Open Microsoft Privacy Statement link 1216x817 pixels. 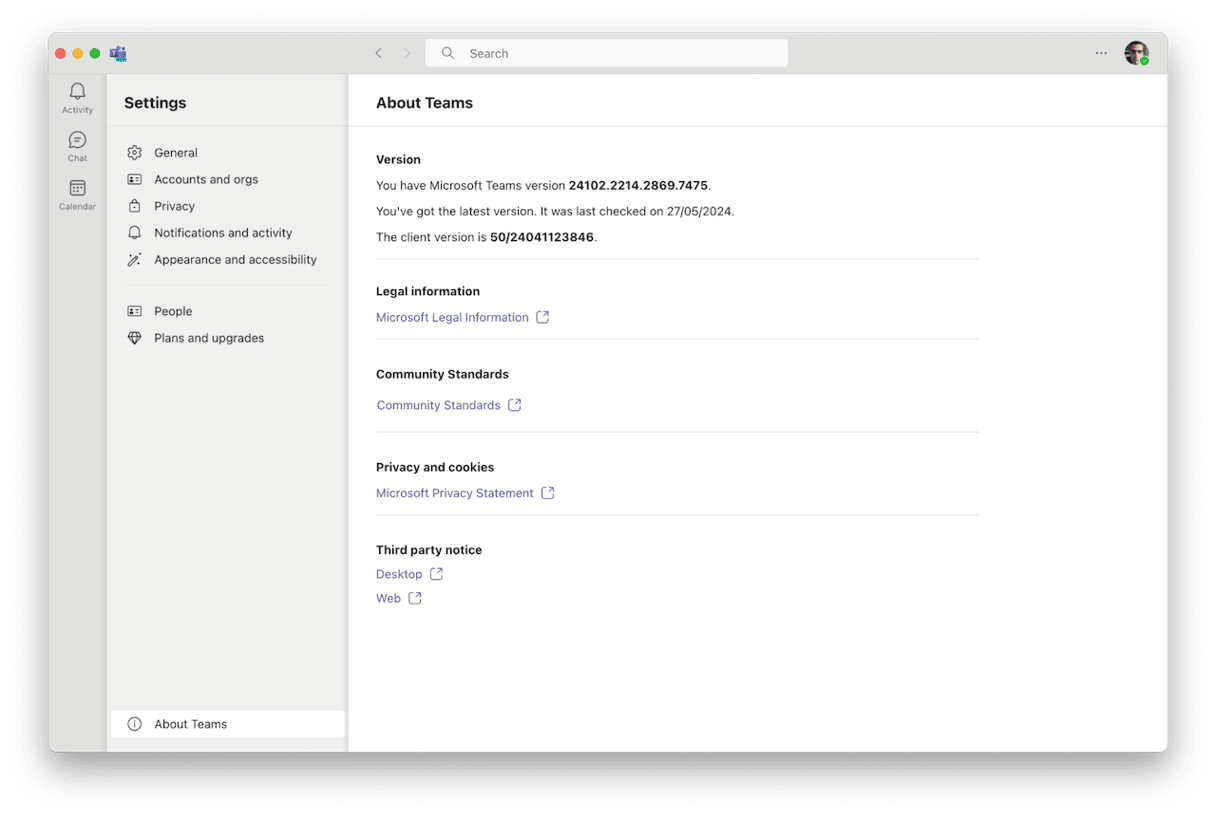point(454,493)
